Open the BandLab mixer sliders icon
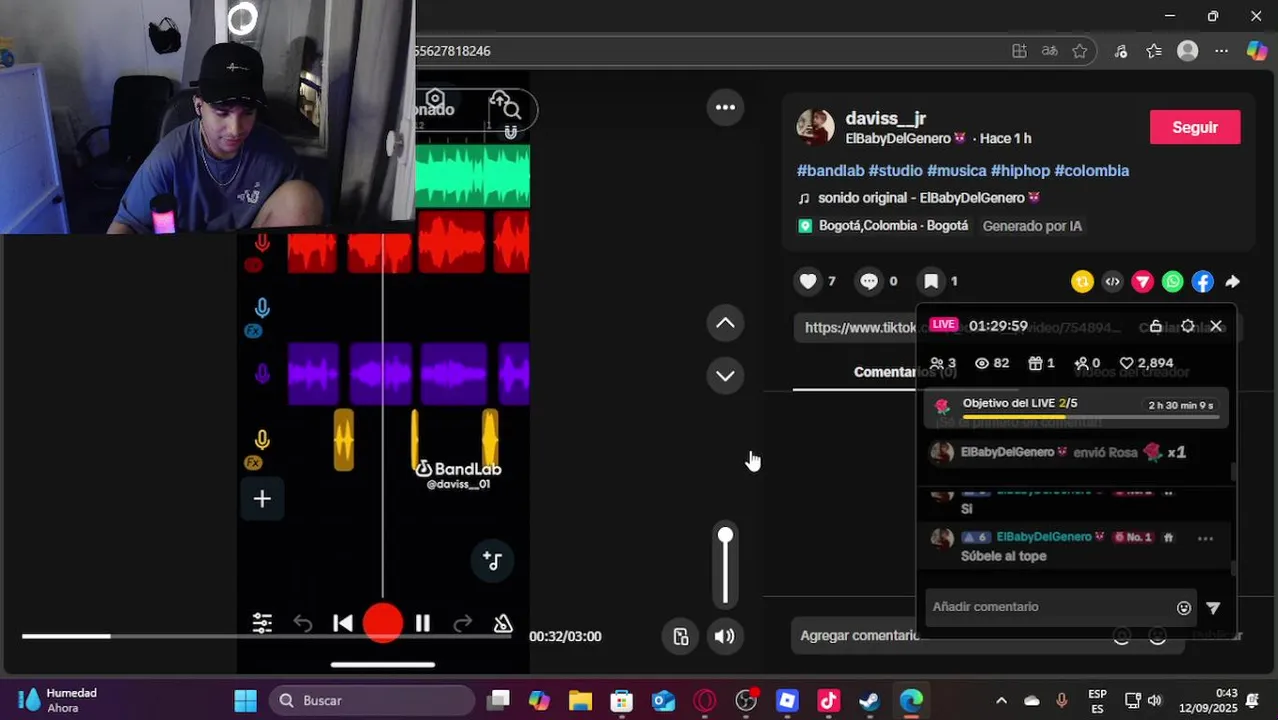The width and height of the screenshot is (1278, 720). (262, 624)
